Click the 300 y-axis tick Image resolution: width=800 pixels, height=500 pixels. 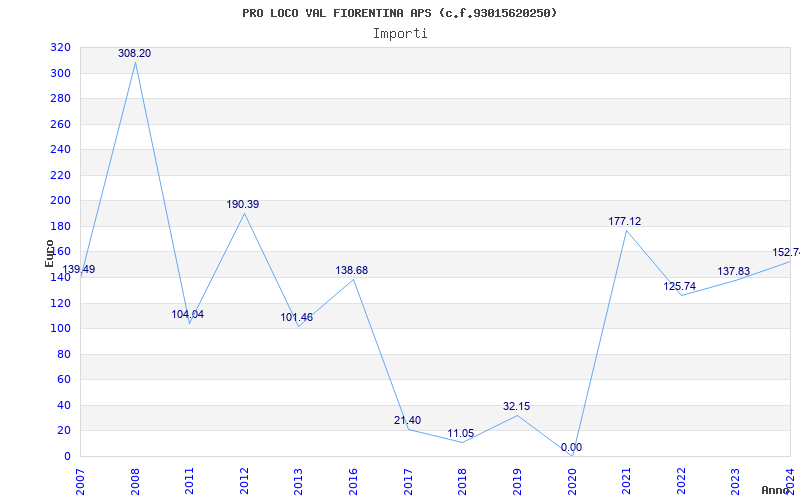pyautogui.click(x=60, y=73)
